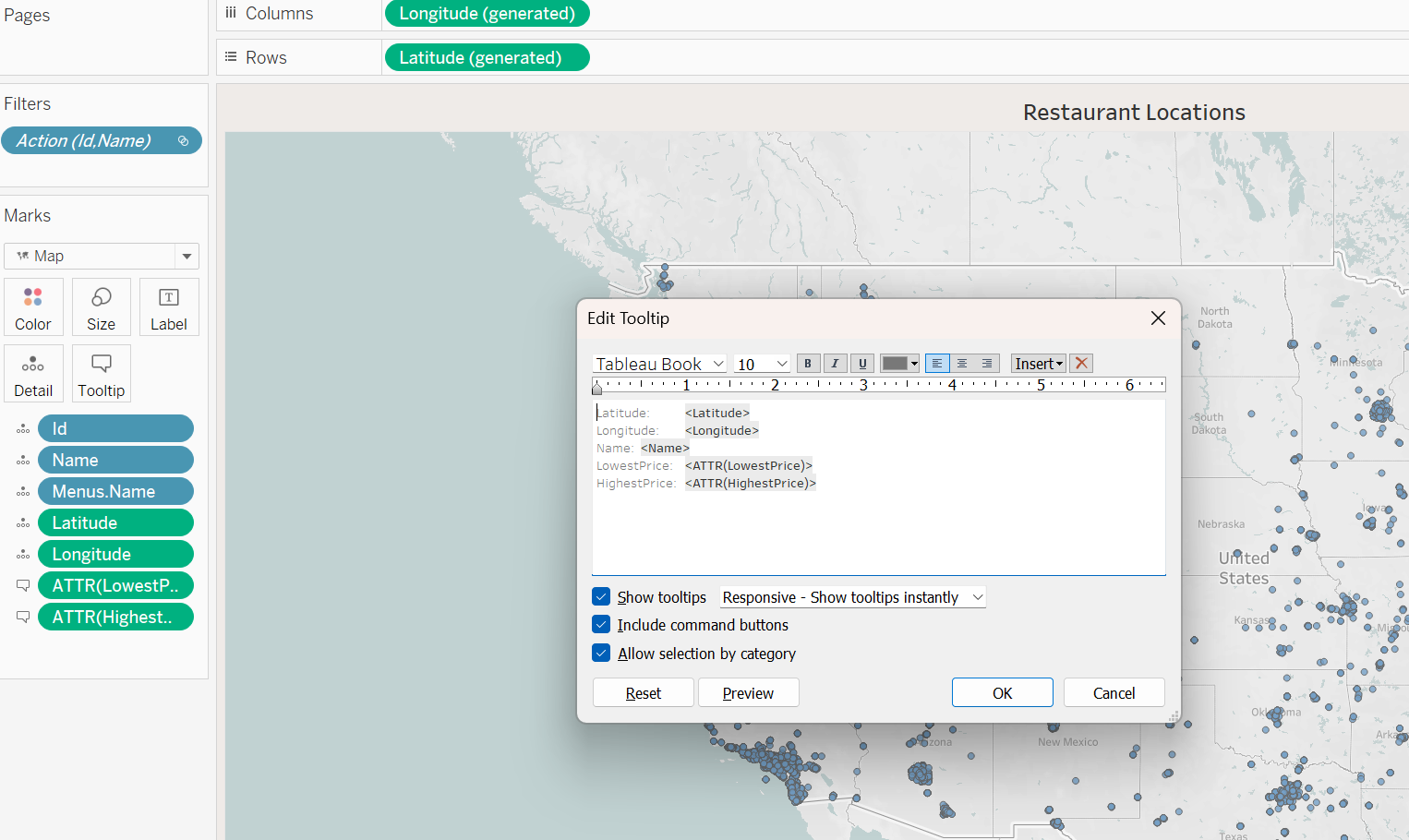Uncheck Show tooltips checkbox
Image resolution: width=1409 pixels, height=840 pixels.
coord(601,597)
